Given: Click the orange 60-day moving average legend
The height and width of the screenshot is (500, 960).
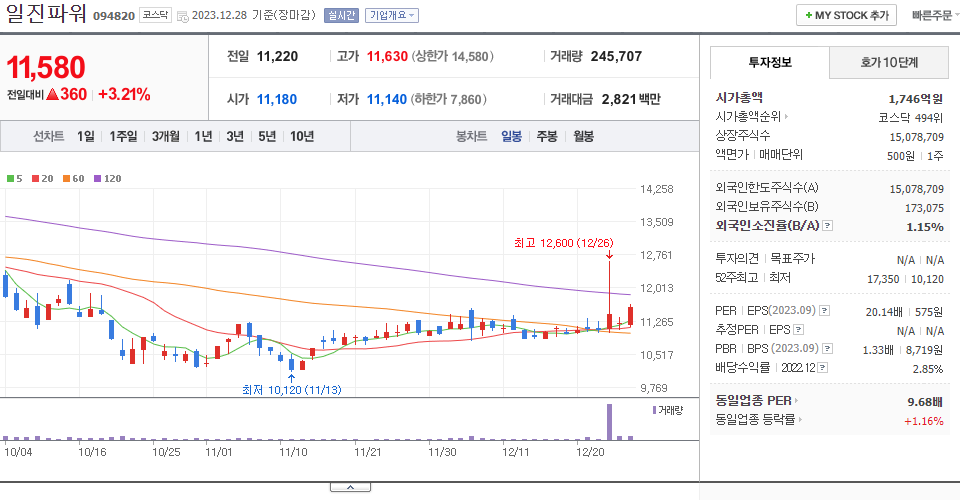Looking at the screenshot, I should tap(73, 179).
